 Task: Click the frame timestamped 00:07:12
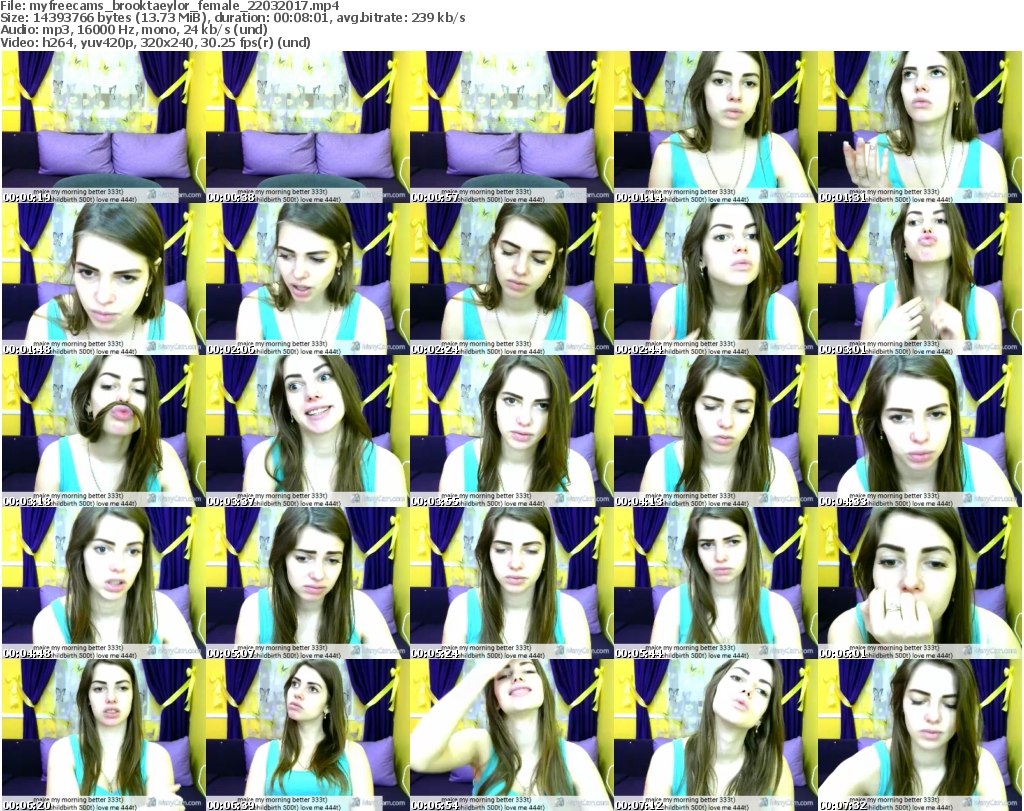[714, 735]
